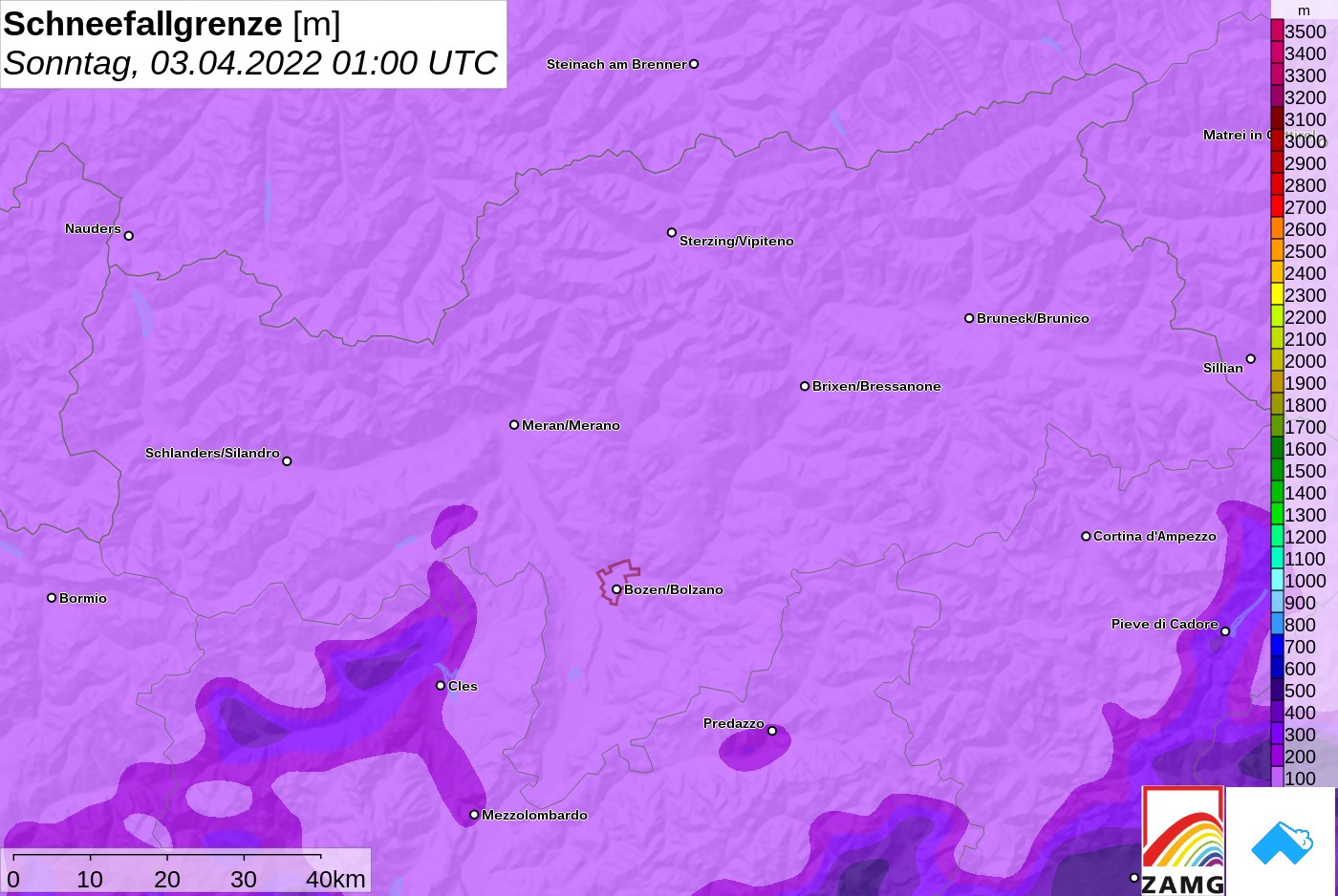Screen dimensions: 1338x896
Task: Click the Schneefallgrenze [m] title
Action: (172, 24)
